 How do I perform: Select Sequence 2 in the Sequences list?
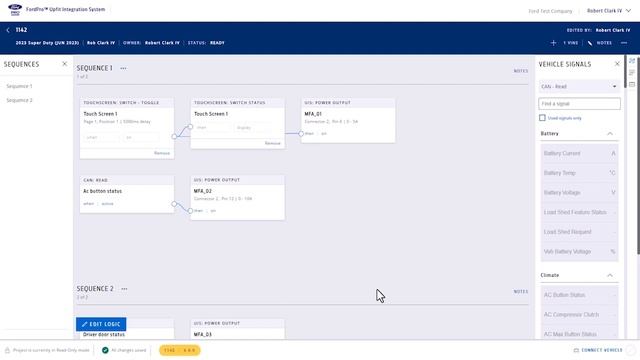19,100
